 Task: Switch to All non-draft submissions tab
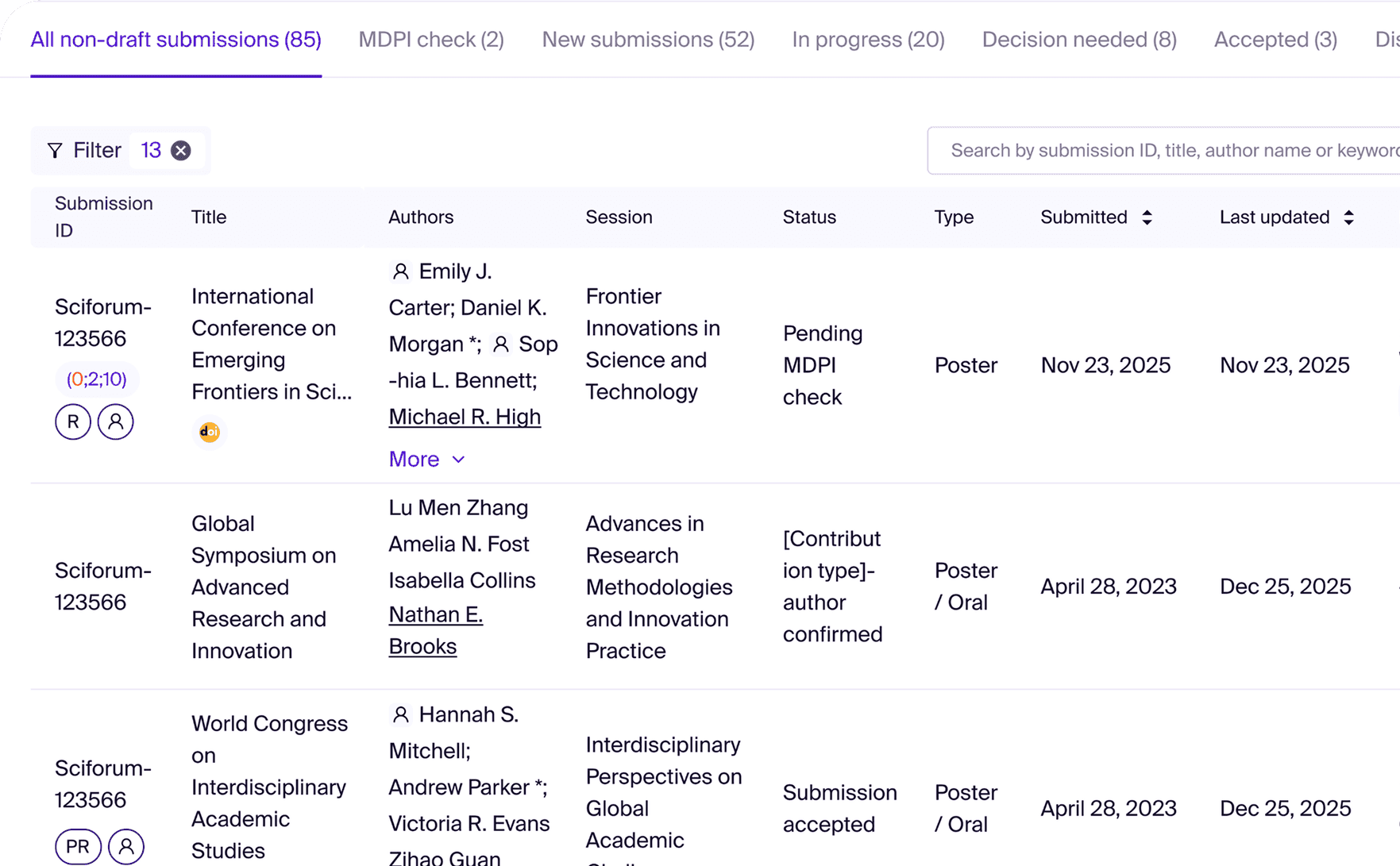[x=175, y=40]
